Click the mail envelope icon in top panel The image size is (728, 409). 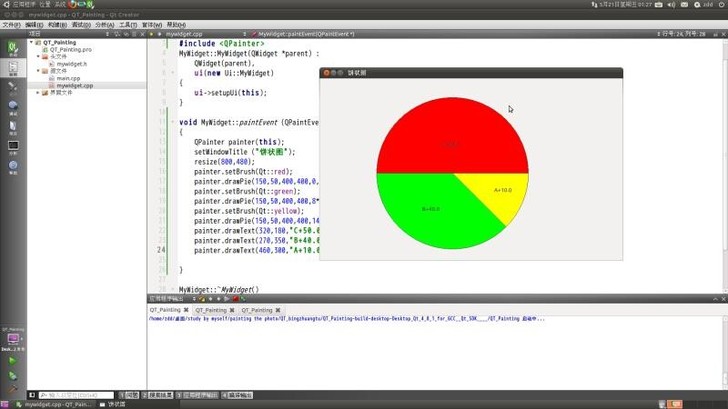coord(684,5)
